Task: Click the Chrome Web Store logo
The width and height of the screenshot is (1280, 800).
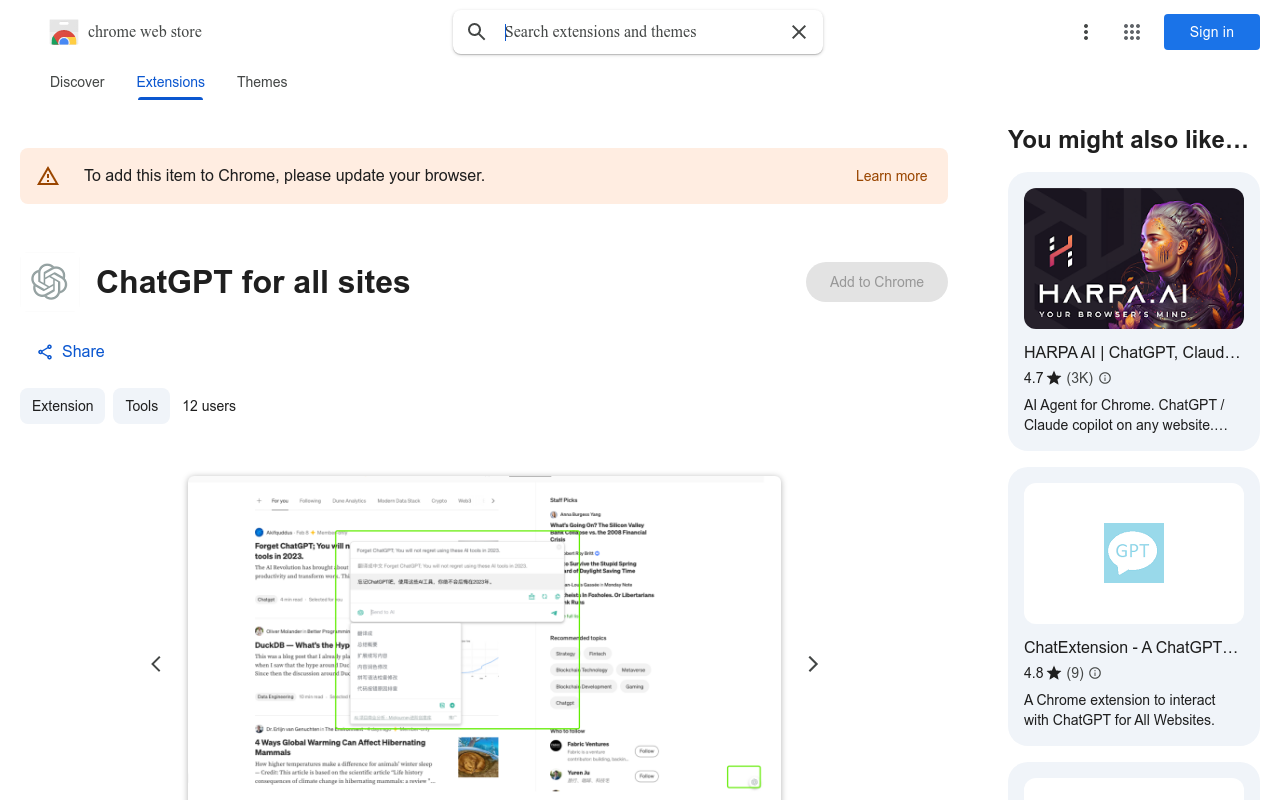Action: tap(64, 32)
